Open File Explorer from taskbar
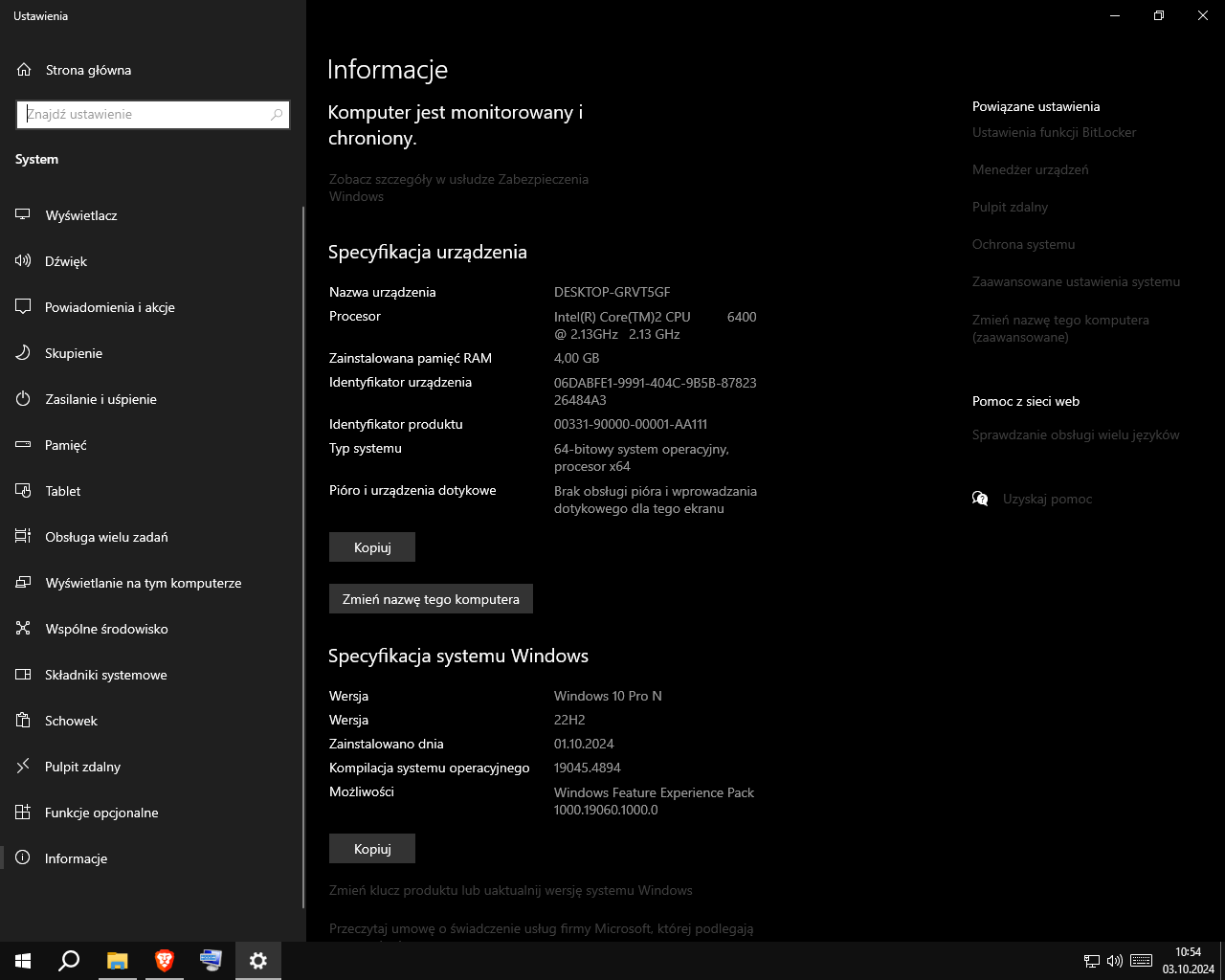Screen dimensions: 1225x980 tap(117, 961)
